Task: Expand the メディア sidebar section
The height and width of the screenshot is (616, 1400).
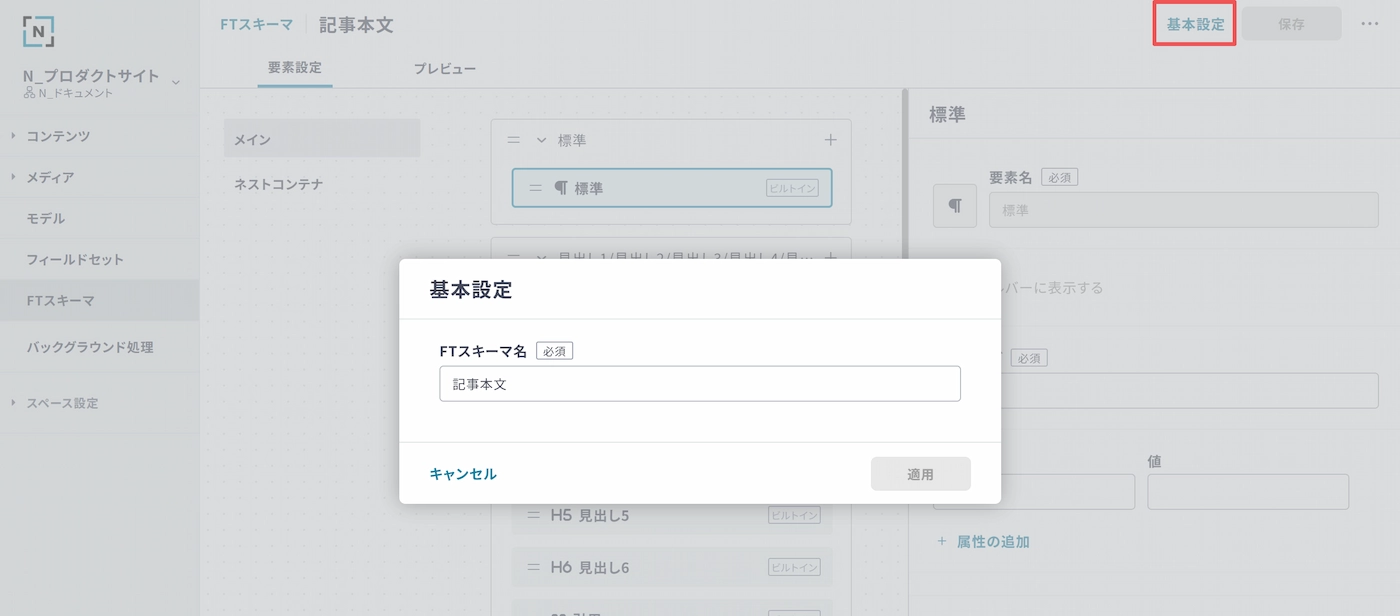Action: pyautogui.click(x=50, y=177)
